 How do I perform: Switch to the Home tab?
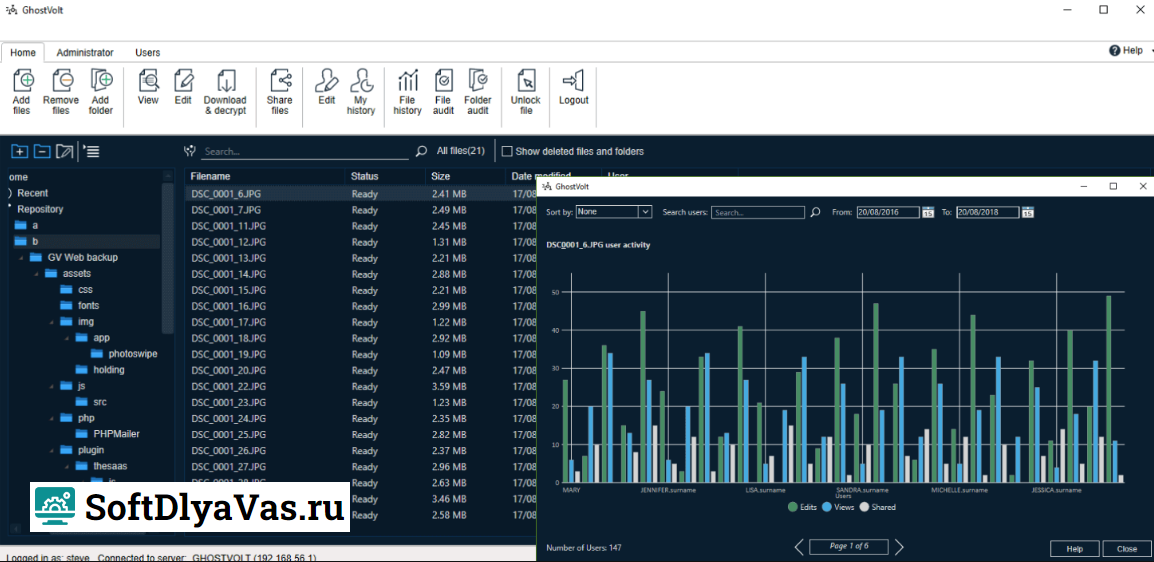(23, 52)
